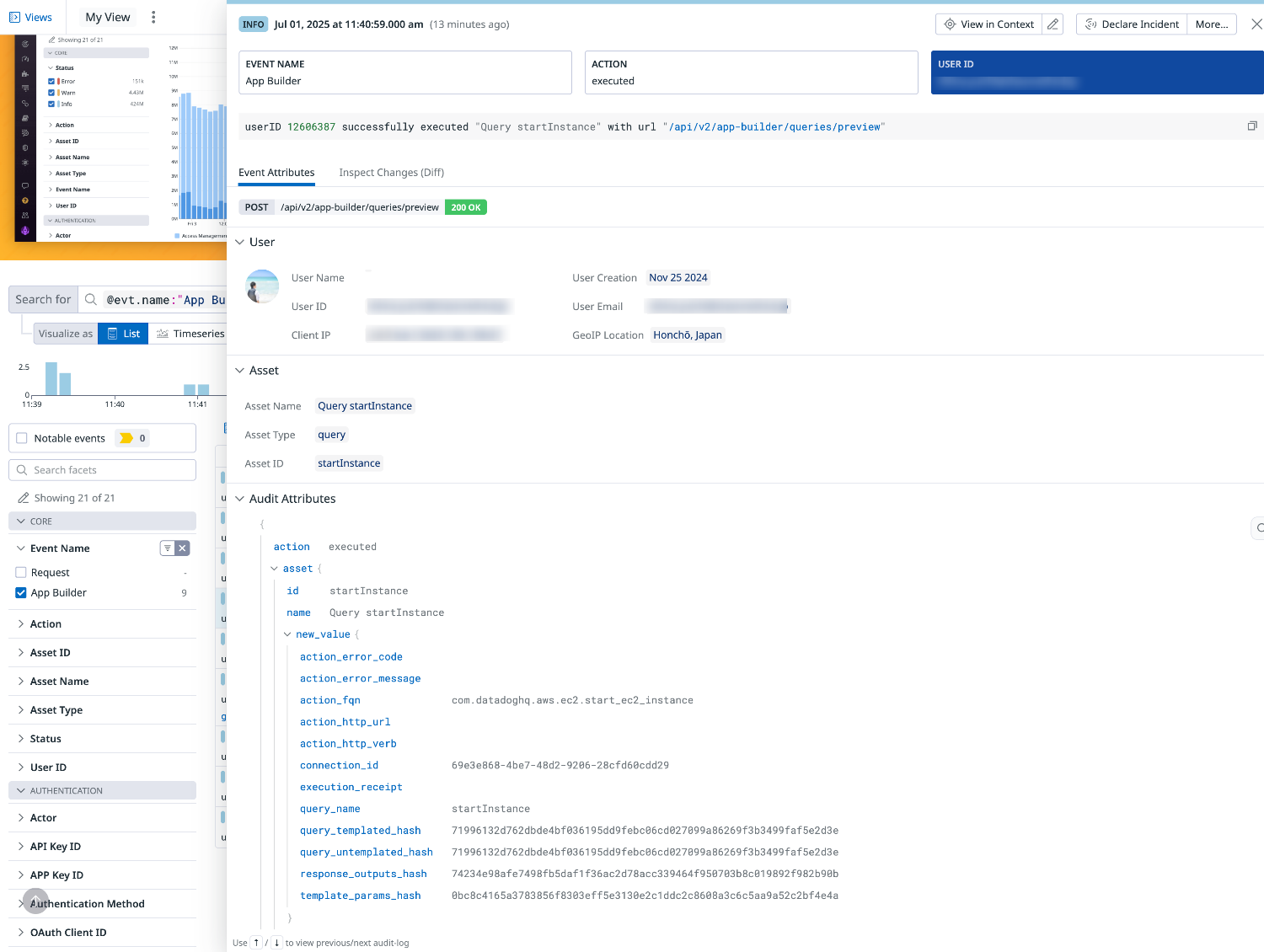Switch to Inspect Changes (Diff) tab
1264x952 pixels.
point(391,173)
